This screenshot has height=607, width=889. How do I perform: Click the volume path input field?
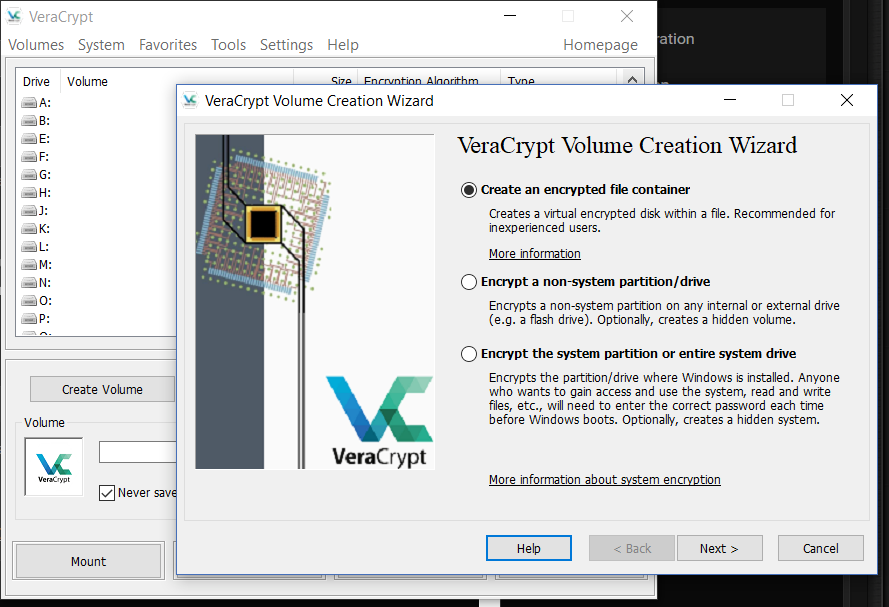138,452
